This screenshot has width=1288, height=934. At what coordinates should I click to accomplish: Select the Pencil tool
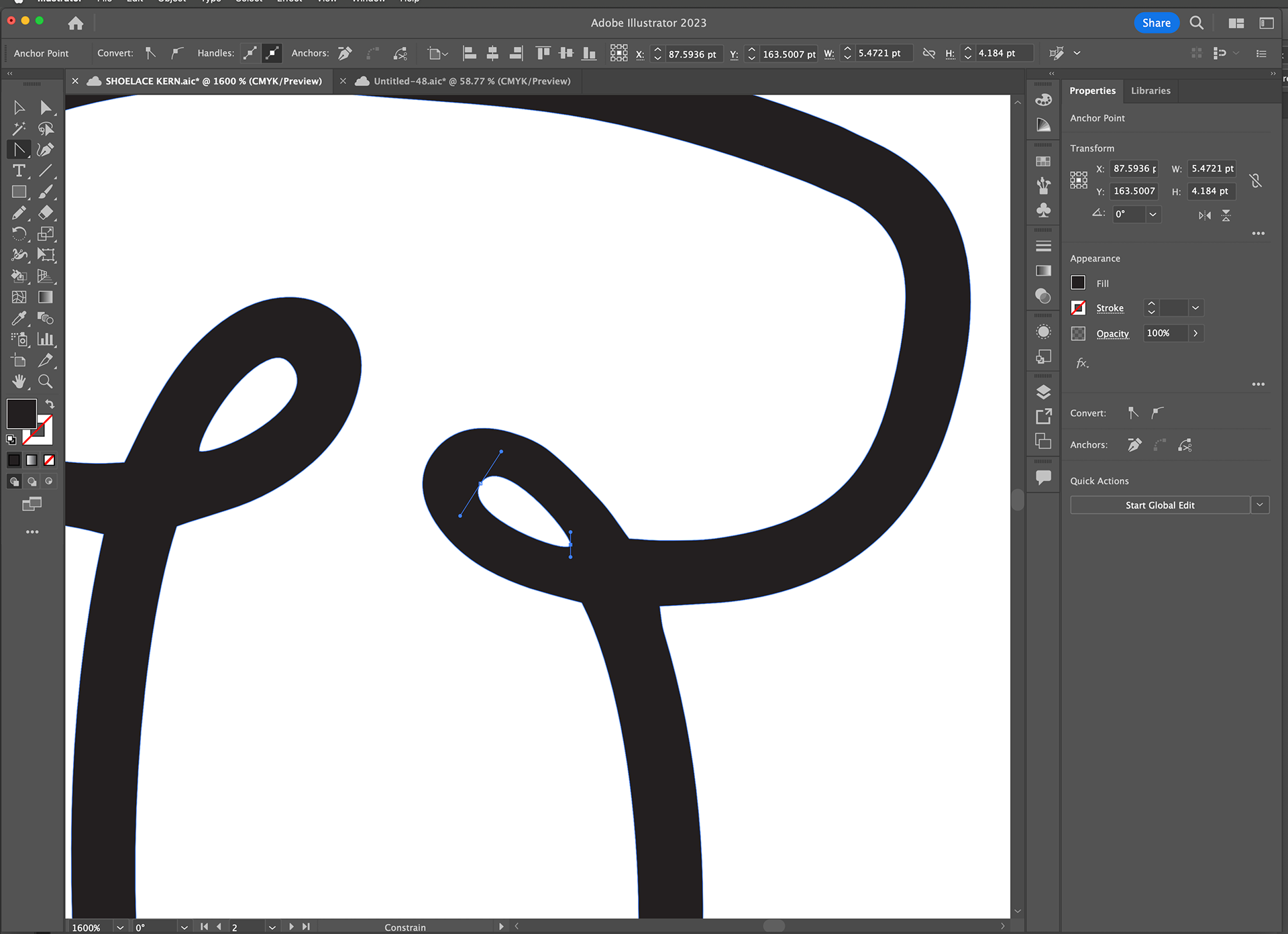[19, 213]
